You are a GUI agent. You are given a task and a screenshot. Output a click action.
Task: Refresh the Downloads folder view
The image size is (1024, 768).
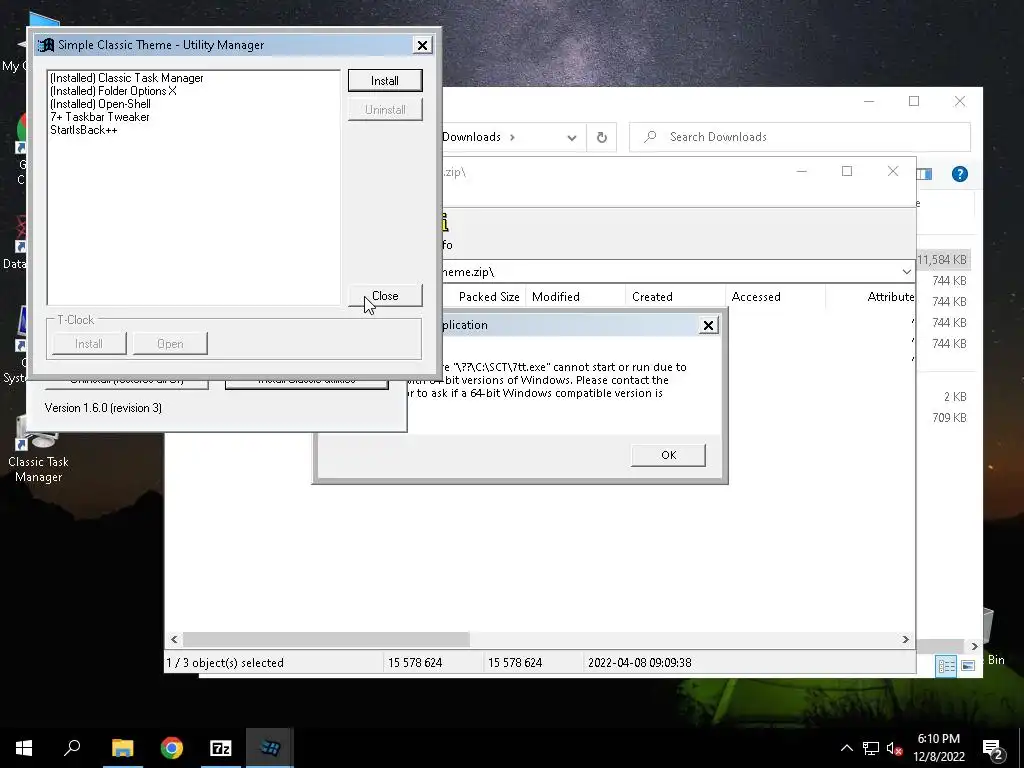pyautogui.click(x=601, y=137)
